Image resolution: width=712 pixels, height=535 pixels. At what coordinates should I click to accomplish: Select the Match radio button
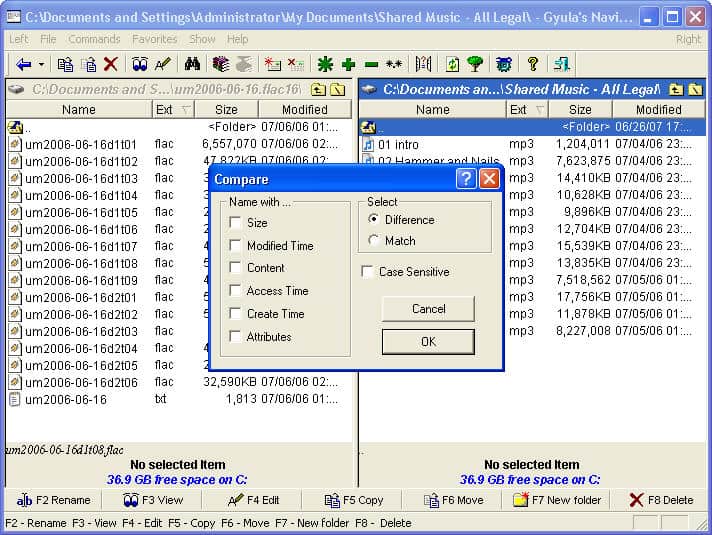[374, 241]
